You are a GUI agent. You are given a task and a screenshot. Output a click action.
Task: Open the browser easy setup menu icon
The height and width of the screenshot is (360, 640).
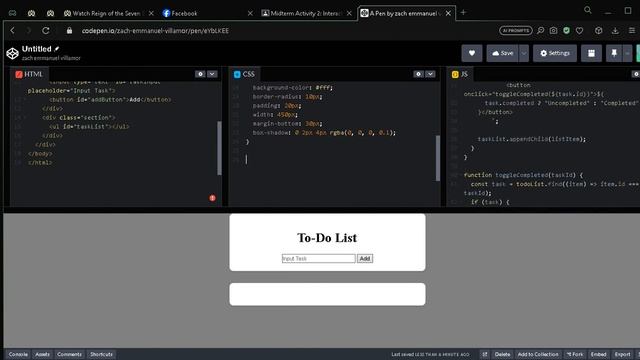coord(631,31)
